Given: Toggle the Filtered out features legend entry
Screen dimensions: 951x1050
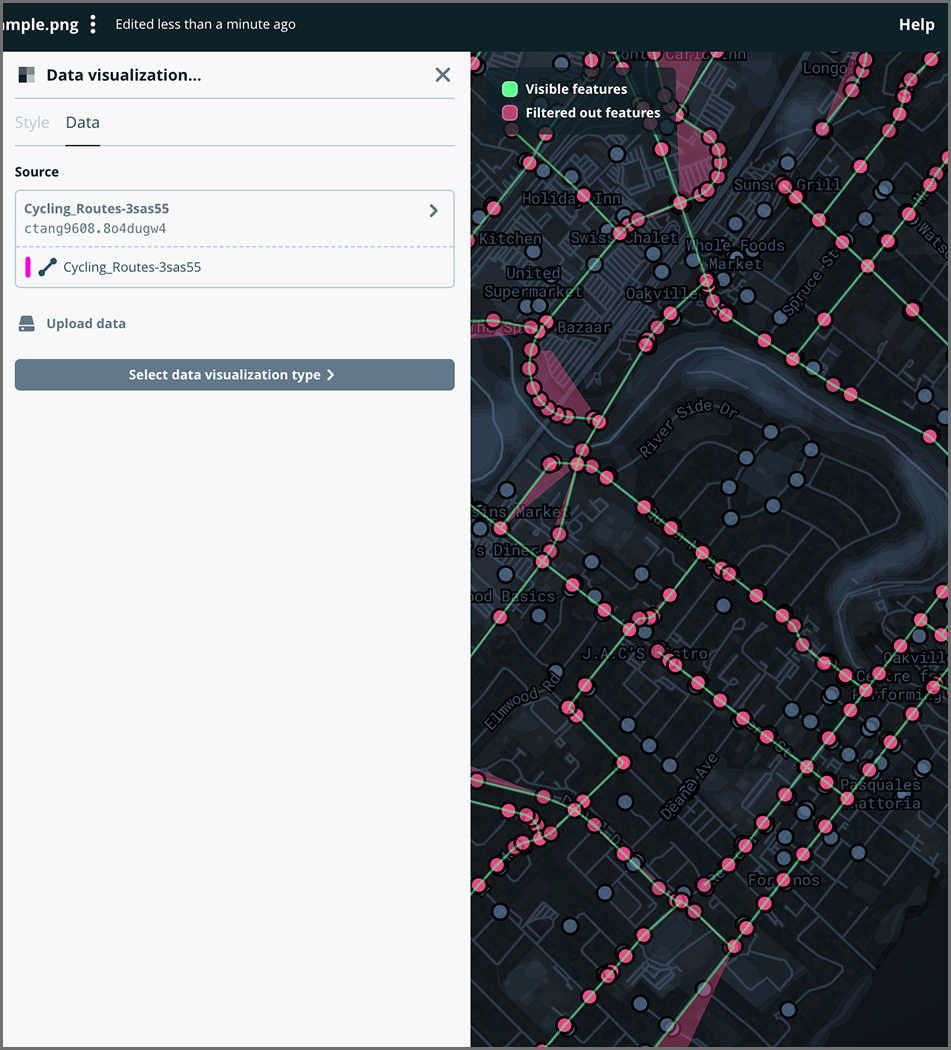Looking at the screenshot, I should tap(583, 113).
